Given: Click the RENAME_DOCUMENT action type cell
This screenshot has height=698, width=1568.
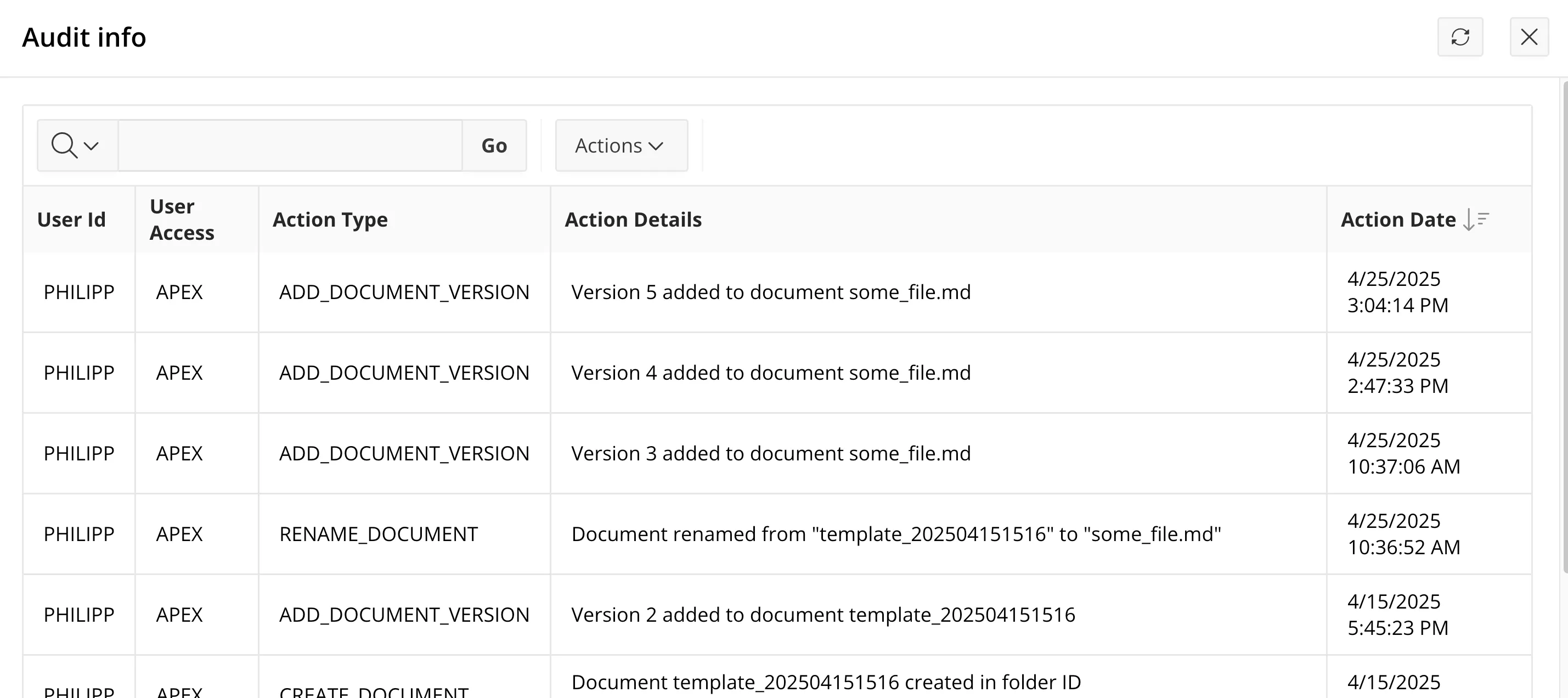Looking at the screenshot, I should [x=378, y=534].
